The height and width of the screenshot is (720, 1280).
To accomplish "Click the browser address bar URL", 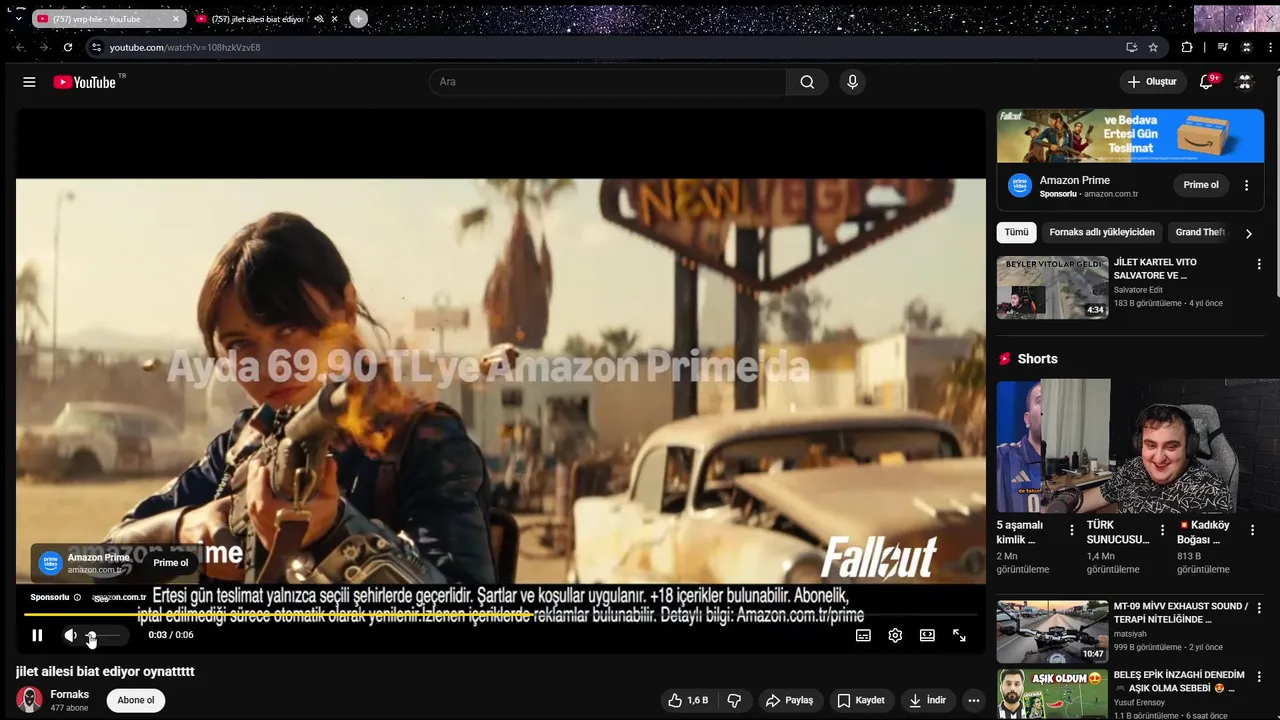I will pyautogui.click(x=185, y=47).
